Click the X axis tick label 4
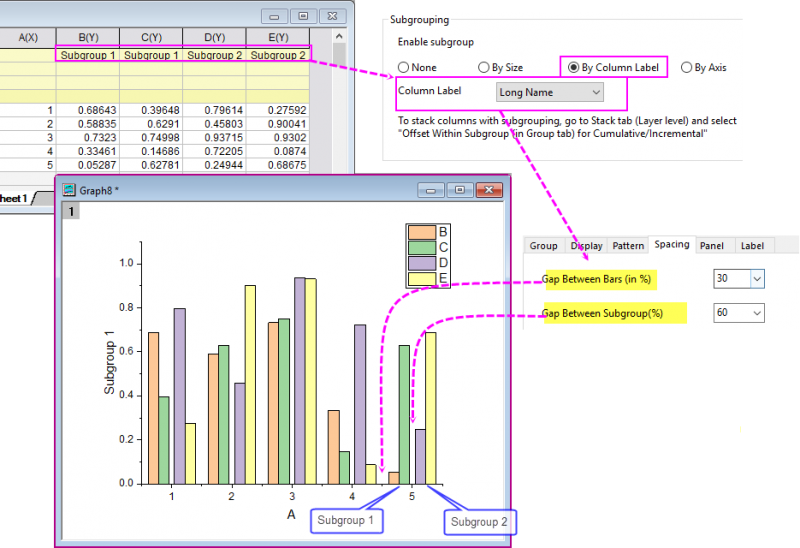 point(352,496)
